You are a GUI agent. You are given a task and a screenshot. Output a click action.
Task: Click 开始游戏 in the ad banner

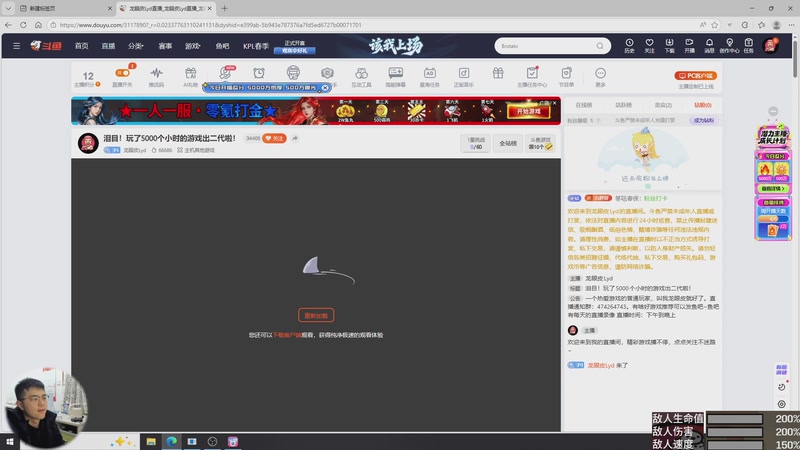(x=529, y=111)
